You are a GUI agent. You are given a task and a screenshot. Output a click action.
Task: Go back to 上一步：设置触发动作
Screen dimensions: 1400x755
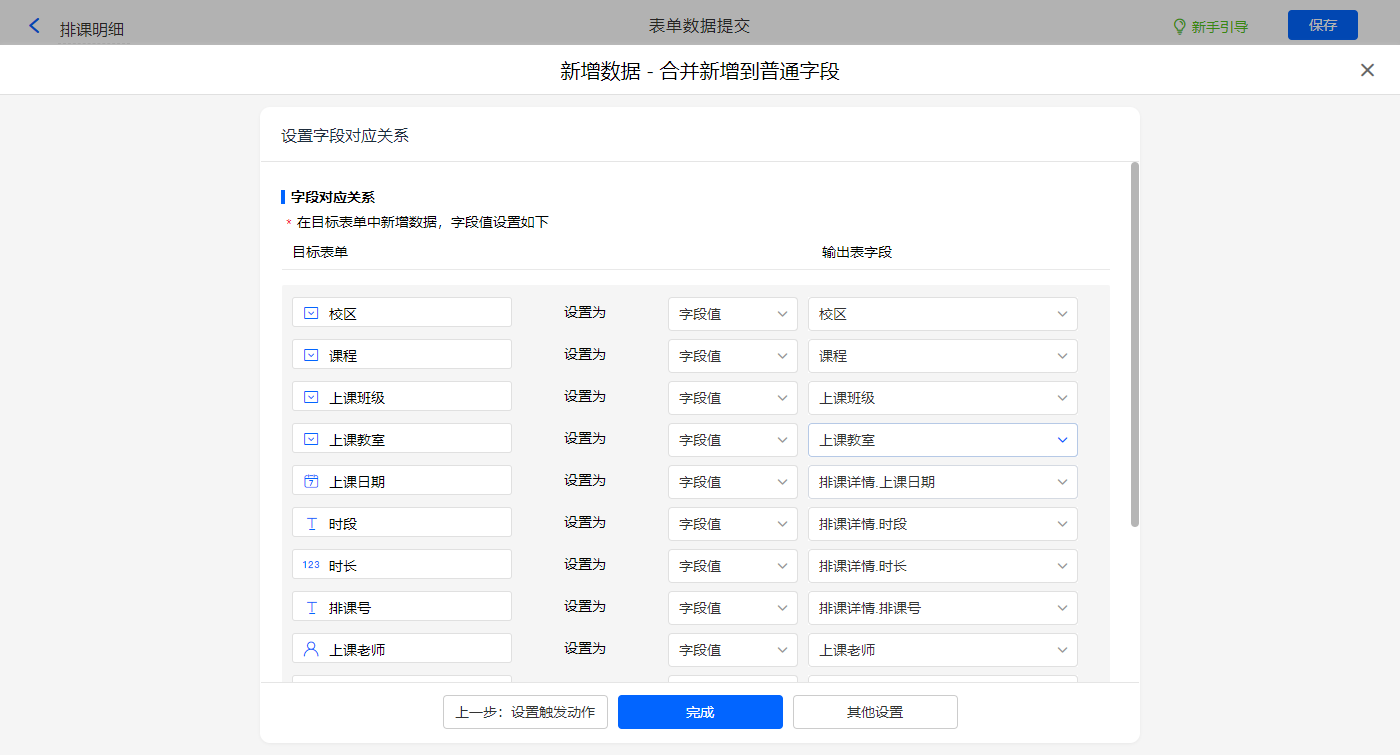coord(525,712)
